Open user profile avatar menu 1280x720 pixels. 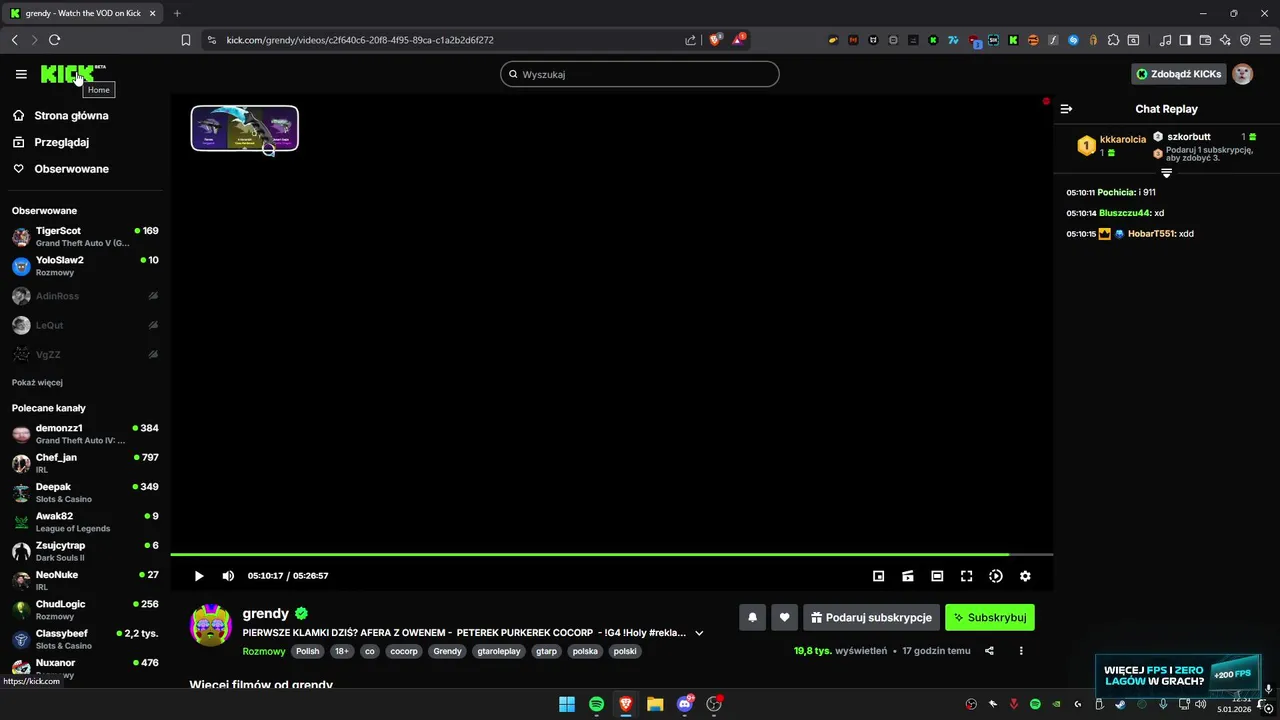(1243, 74)
